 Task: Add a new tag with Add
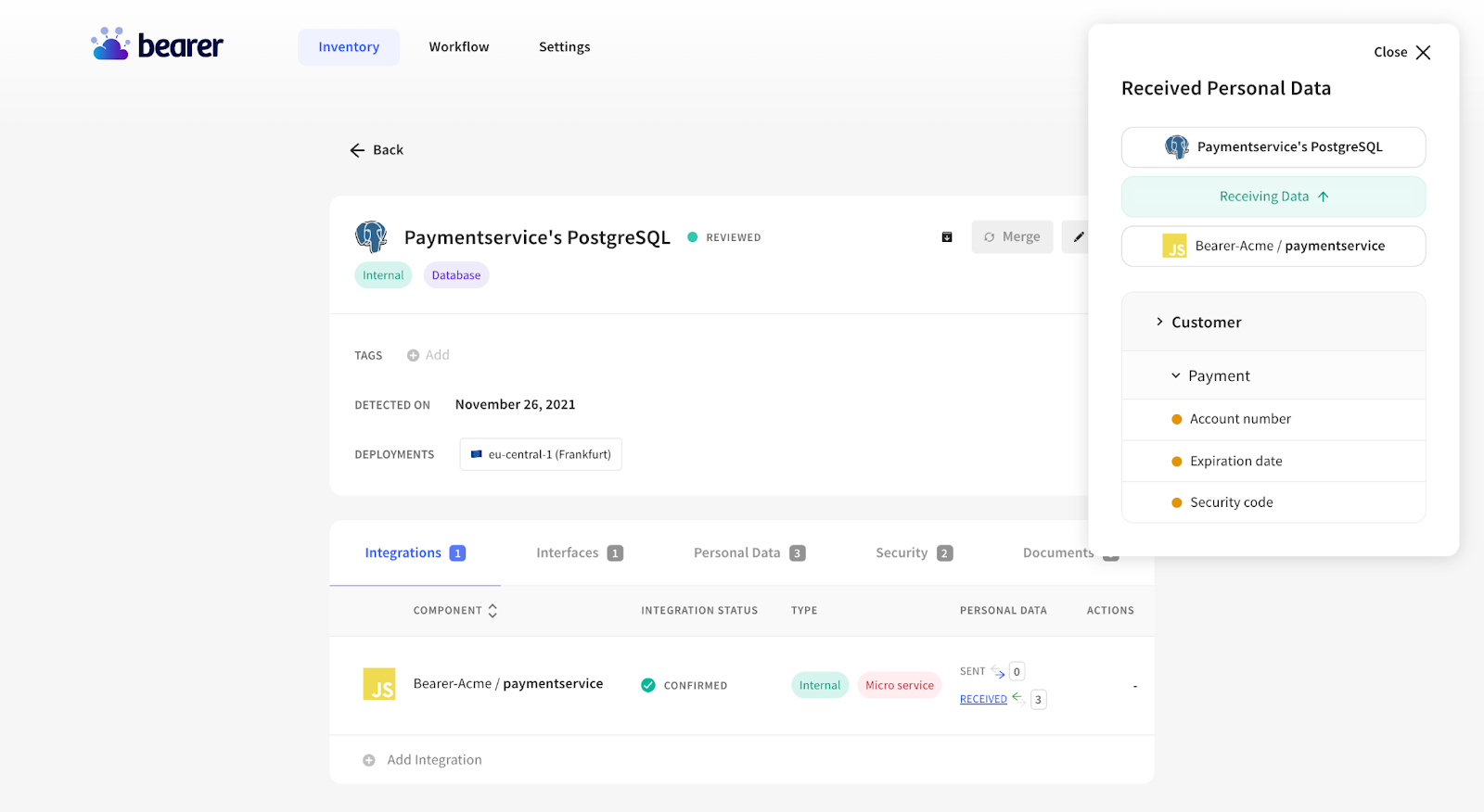tap(428, 355)
